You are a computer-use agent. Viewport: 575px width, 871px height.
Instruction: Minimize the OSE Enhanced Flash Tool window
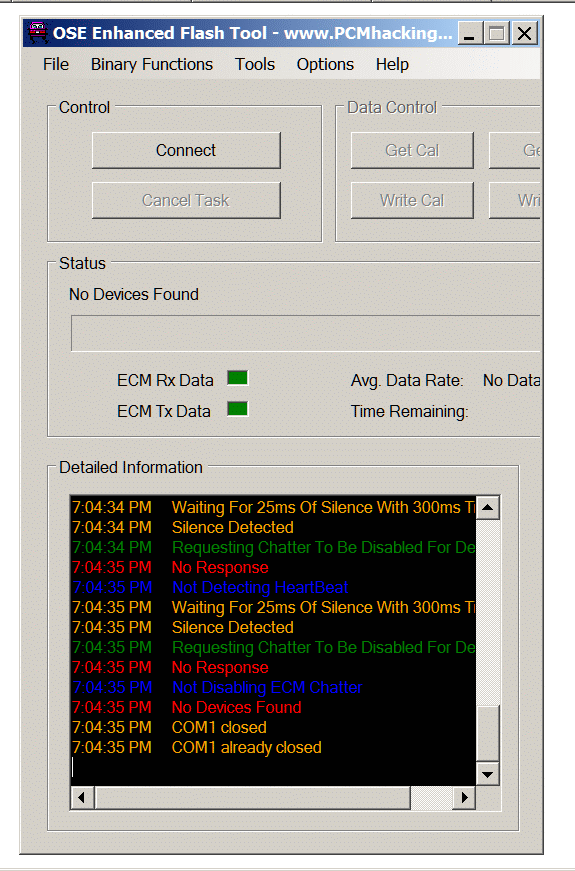click(470, 33)
